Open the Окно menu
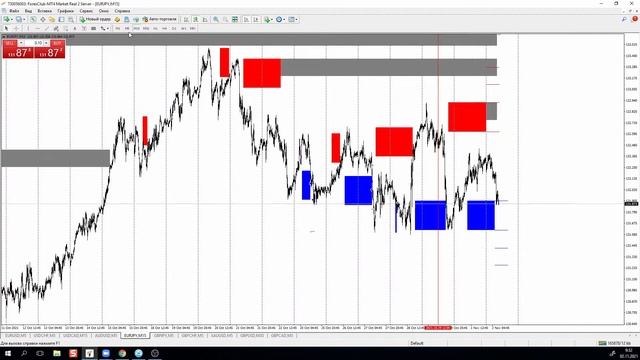Image resolution: width=640 pixels, height=360 pixels. (x=104, y=11)
